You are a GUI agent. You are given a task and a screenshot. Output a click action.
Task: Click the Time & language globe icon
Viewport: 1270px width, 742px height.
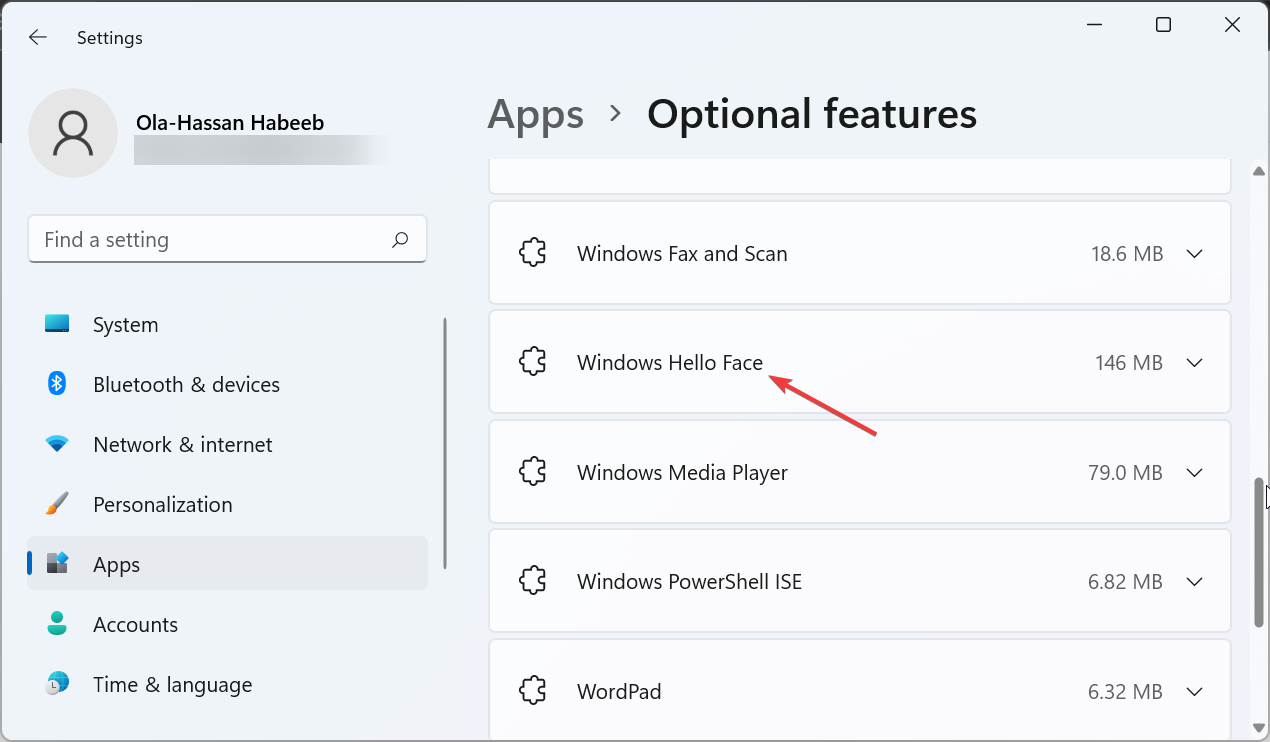[x=57, y=684]
